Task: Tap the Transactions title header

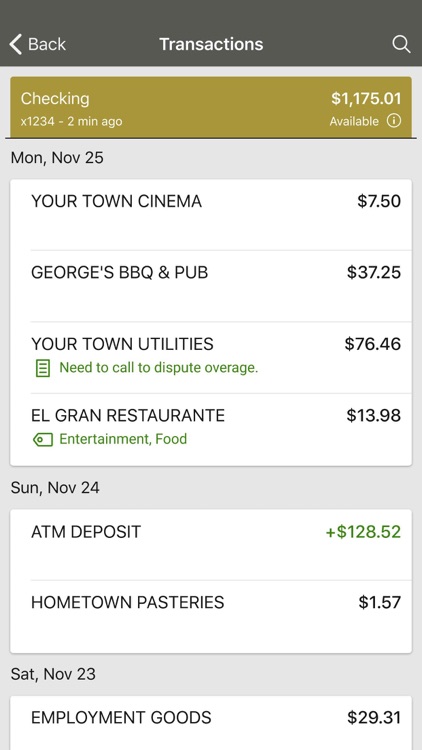Action: (x=211, y=44)
